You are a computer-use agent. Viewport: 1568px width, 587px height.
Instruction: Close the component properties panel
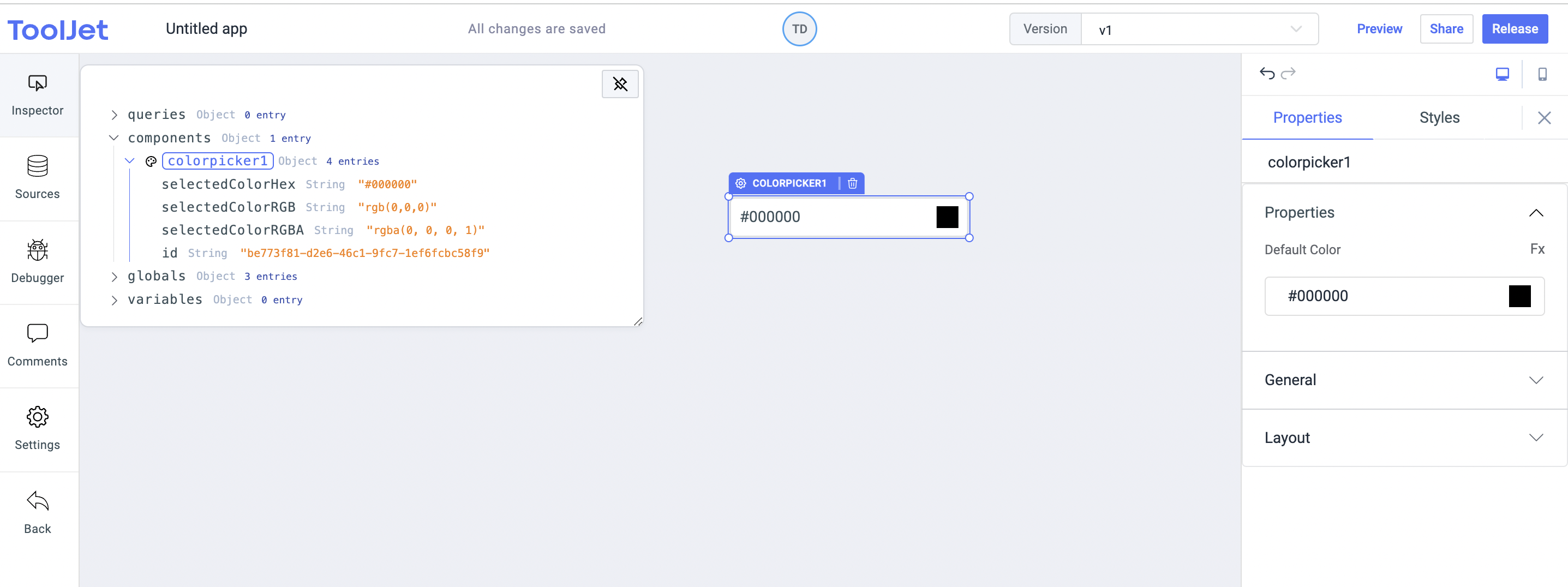pos(1543,117)
